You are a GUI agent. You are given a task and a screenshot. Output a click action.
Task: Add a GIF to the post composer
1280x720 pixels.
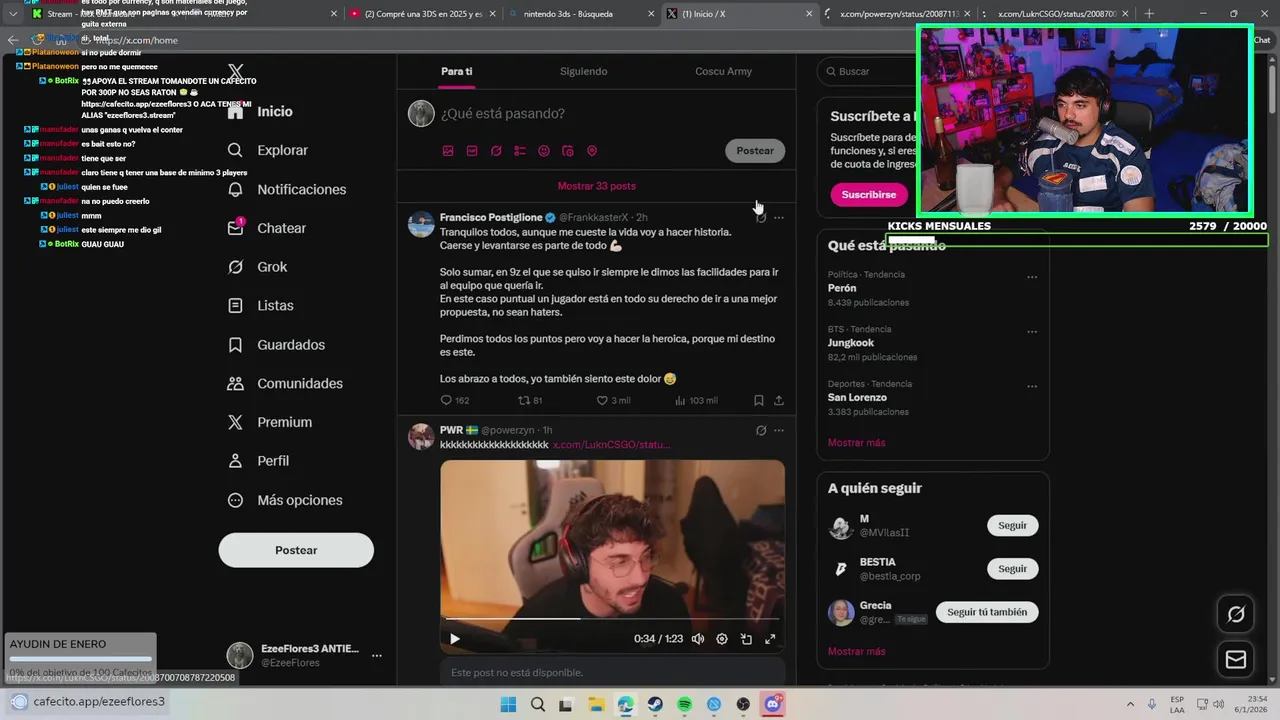[x=472, y=151]
